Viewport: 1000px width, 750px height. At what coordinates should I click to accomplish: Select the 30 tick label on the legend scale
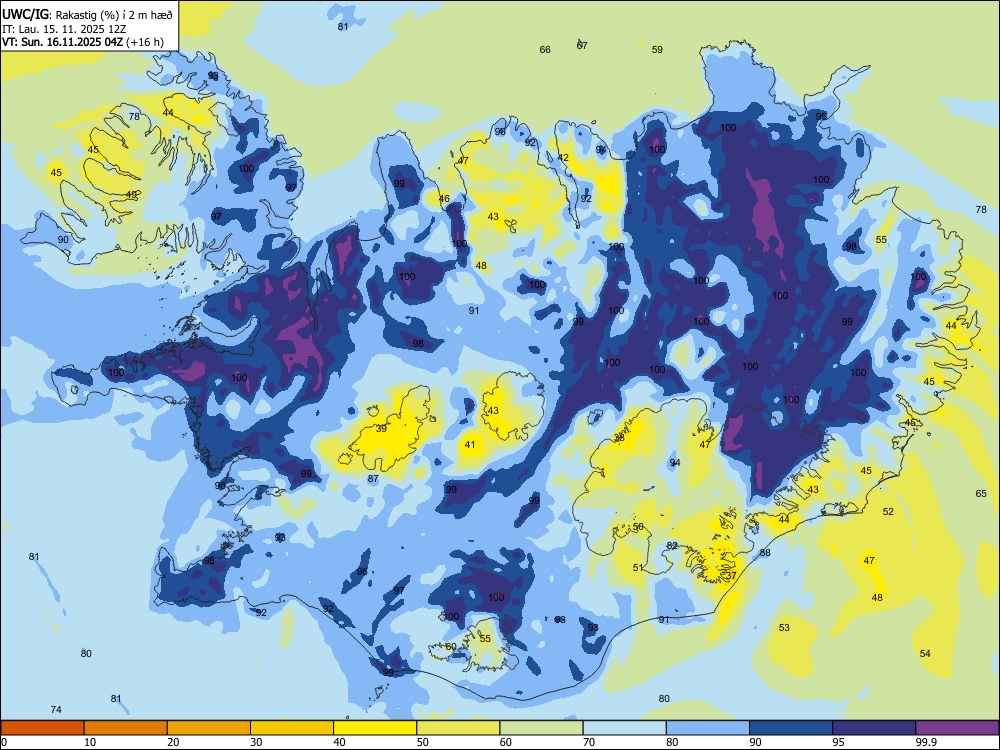click(256, 742)
